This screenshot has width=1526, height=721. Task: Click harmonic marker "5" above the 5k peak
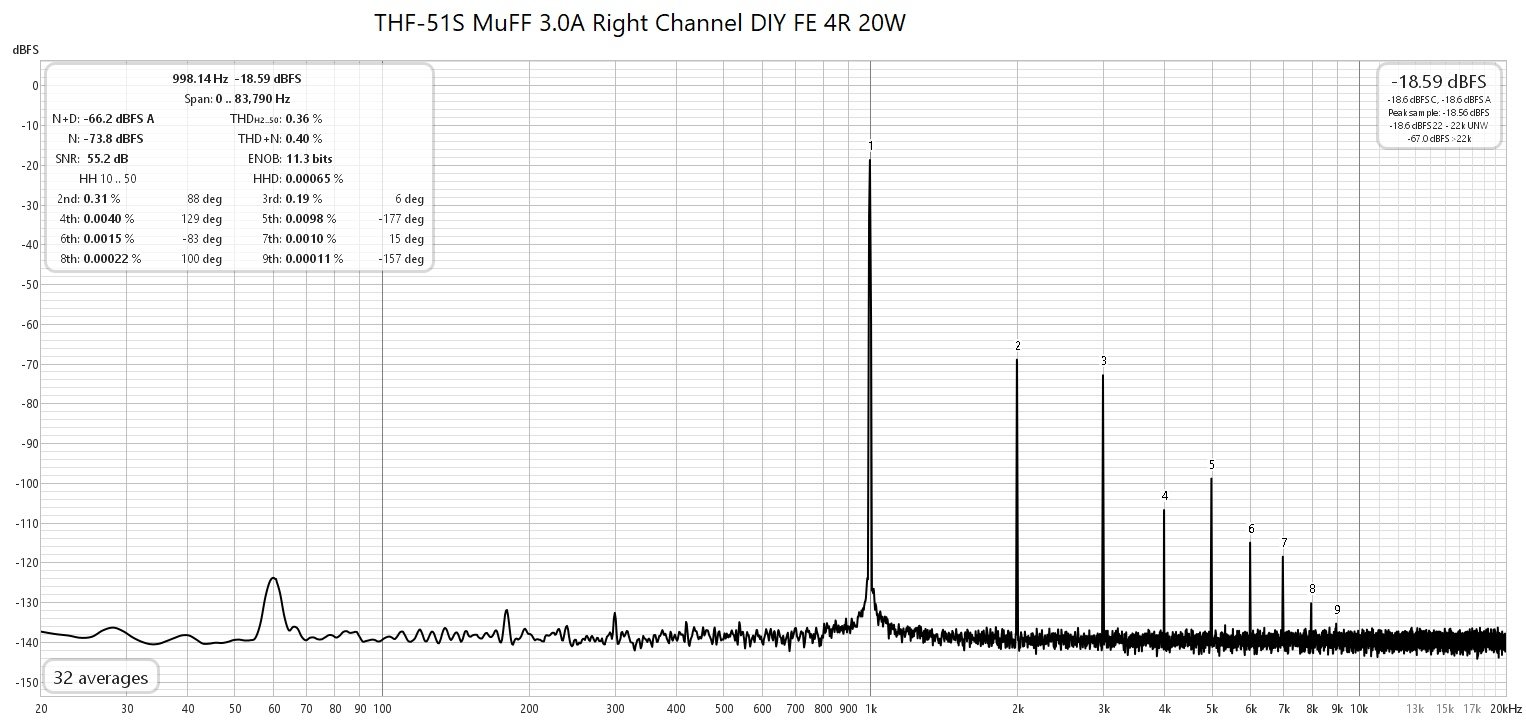coord(1211,465)
